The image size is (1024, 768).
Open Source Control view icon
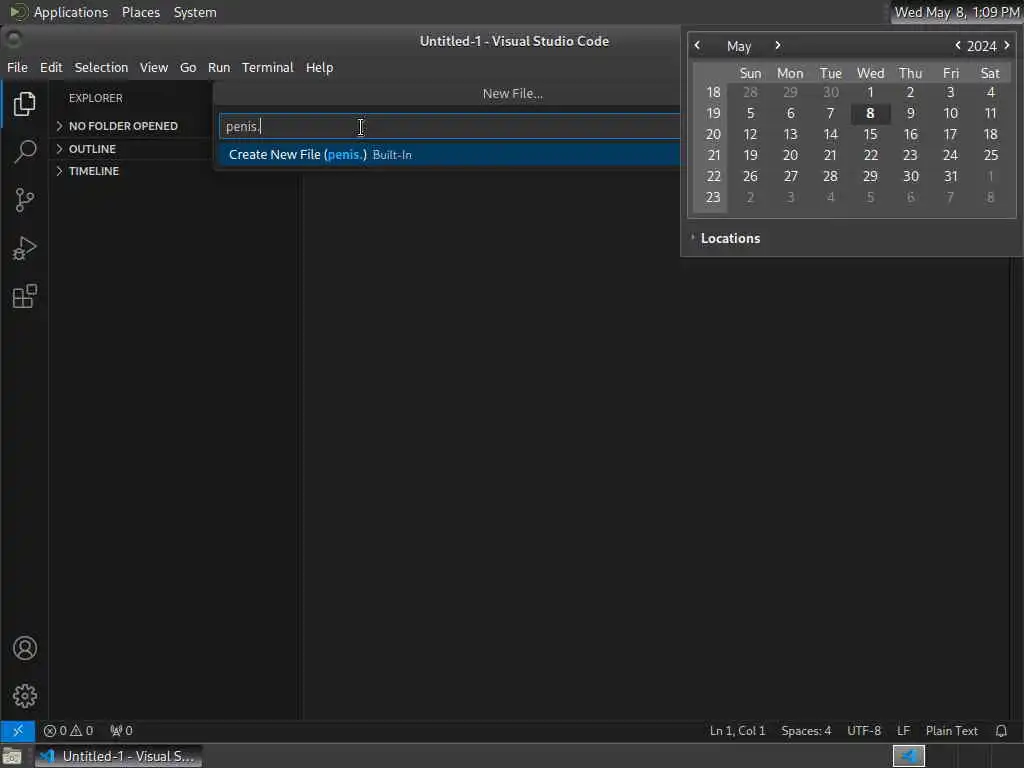pyautogui.click(x=24, y=200)
